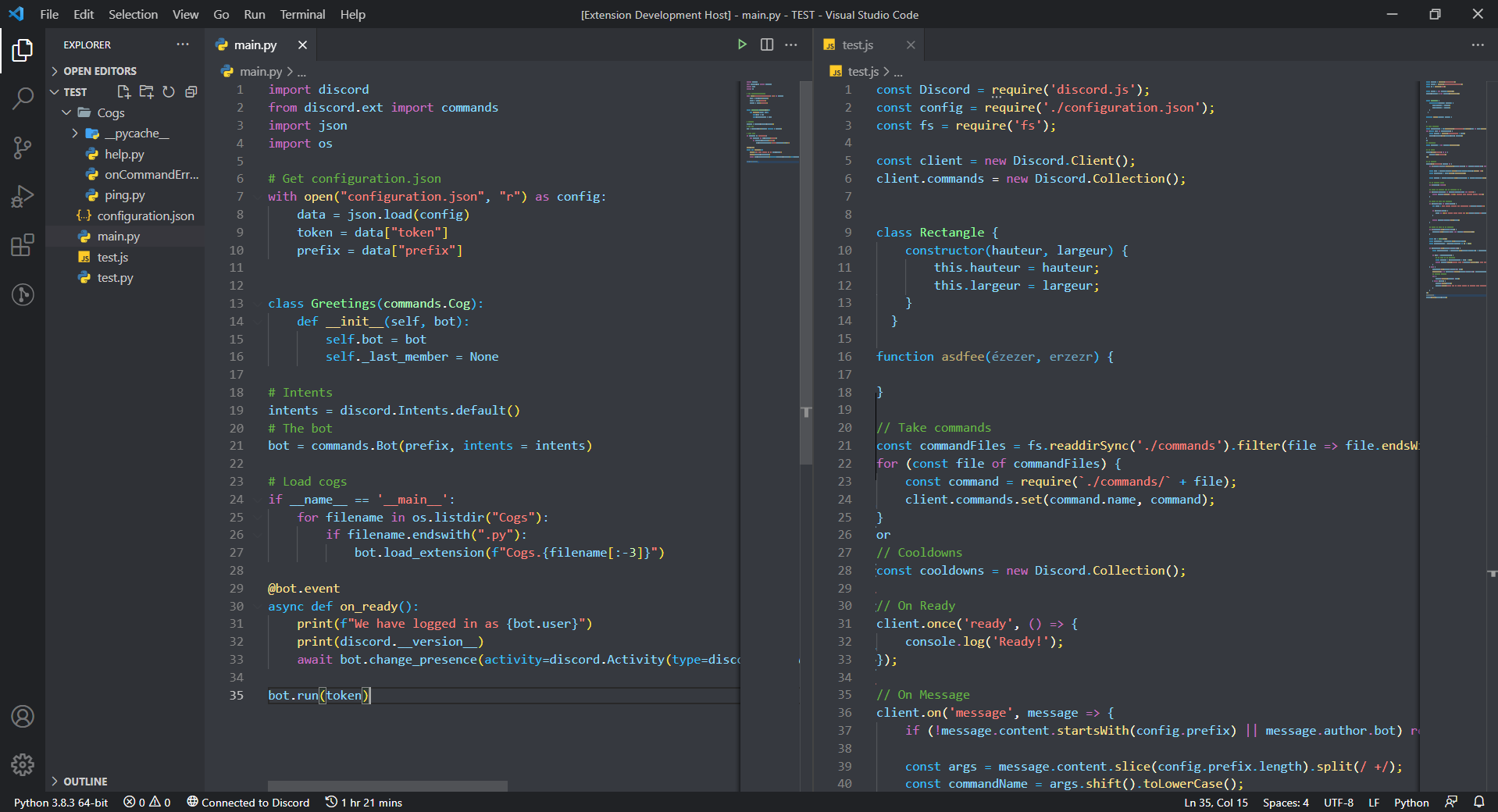Open the GitLens icon in activity bar
This screenshot has width=1498, height=812.
(x=23, y=294)
